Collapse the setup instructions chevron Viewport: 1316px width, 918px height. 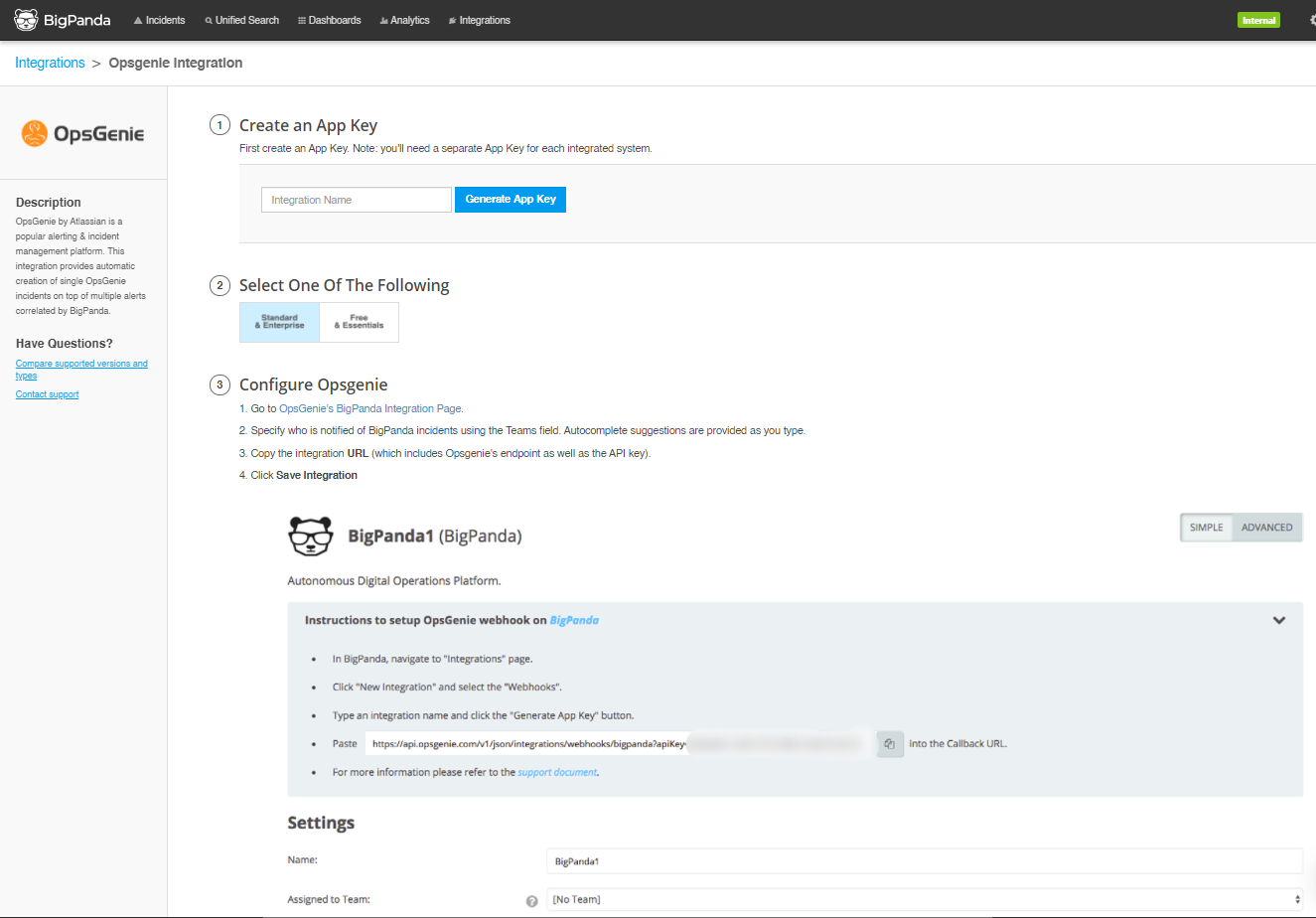click(1279, 620)
